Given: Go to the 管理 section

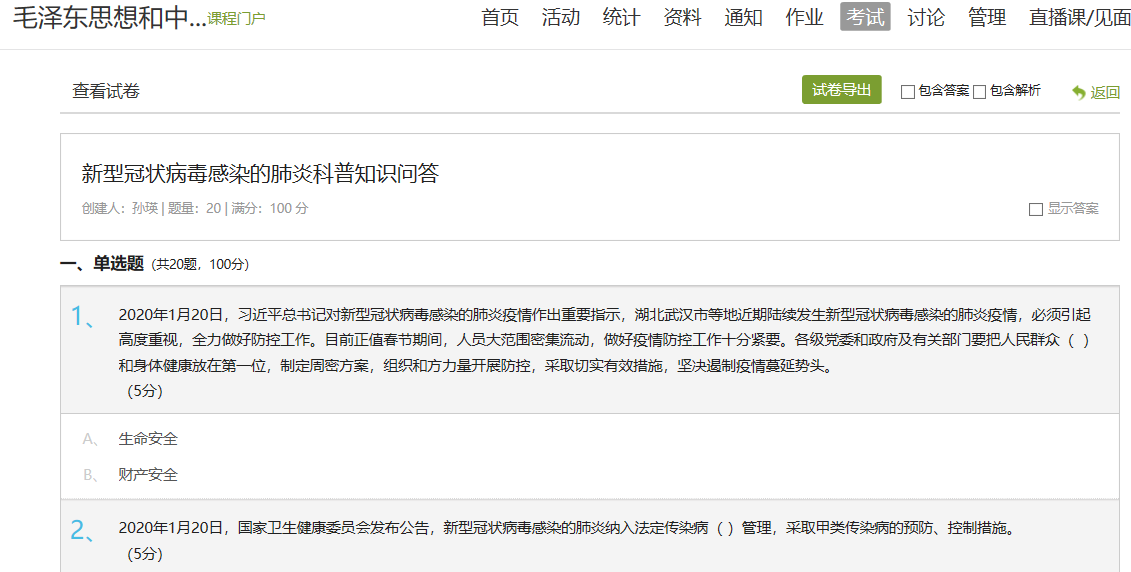Looking at the screenshot, I should pos(987,18).
